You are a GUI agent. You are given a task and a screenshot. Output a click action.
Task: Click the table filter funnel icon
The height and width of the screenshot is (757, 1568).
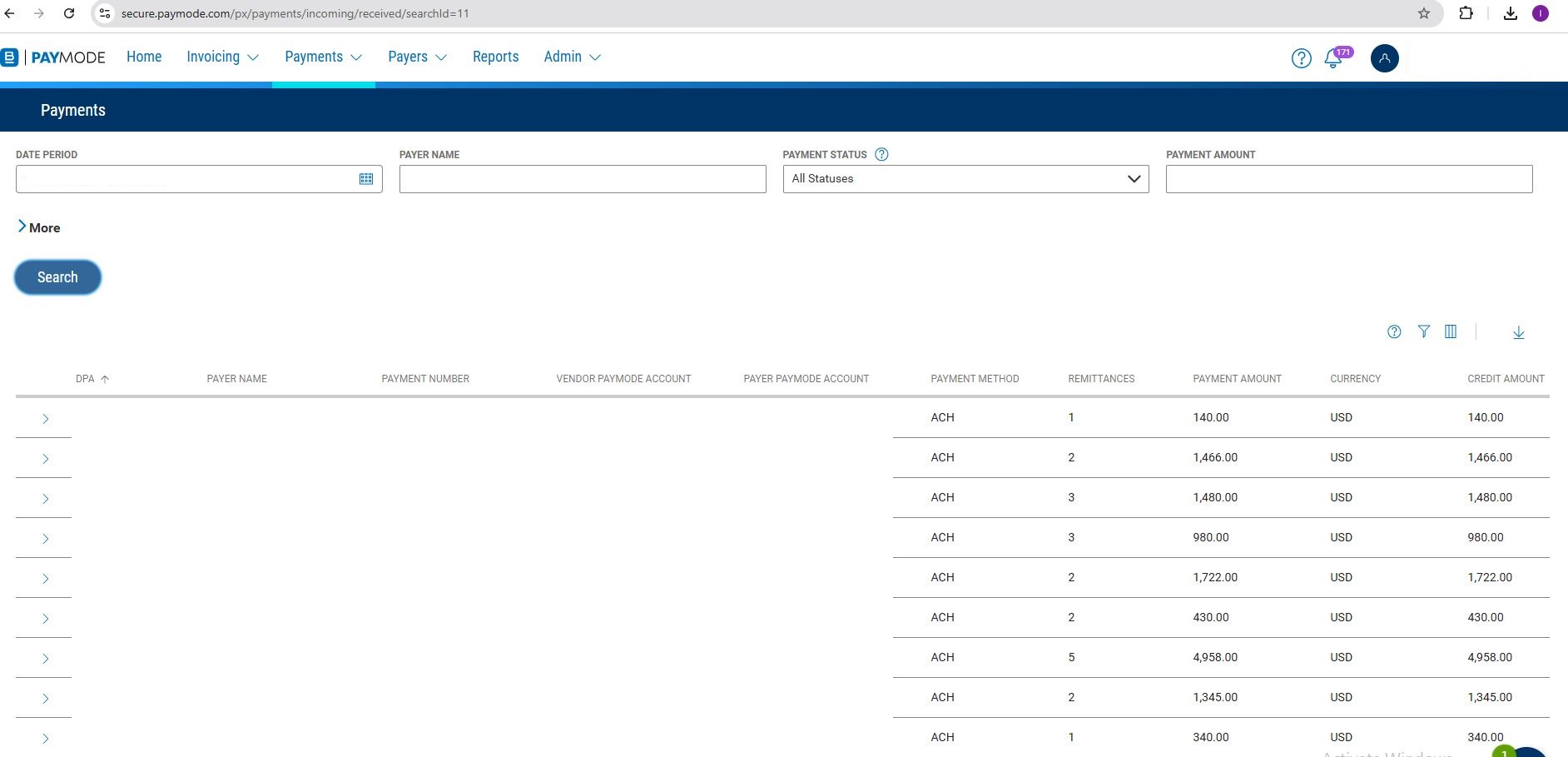1424,331
